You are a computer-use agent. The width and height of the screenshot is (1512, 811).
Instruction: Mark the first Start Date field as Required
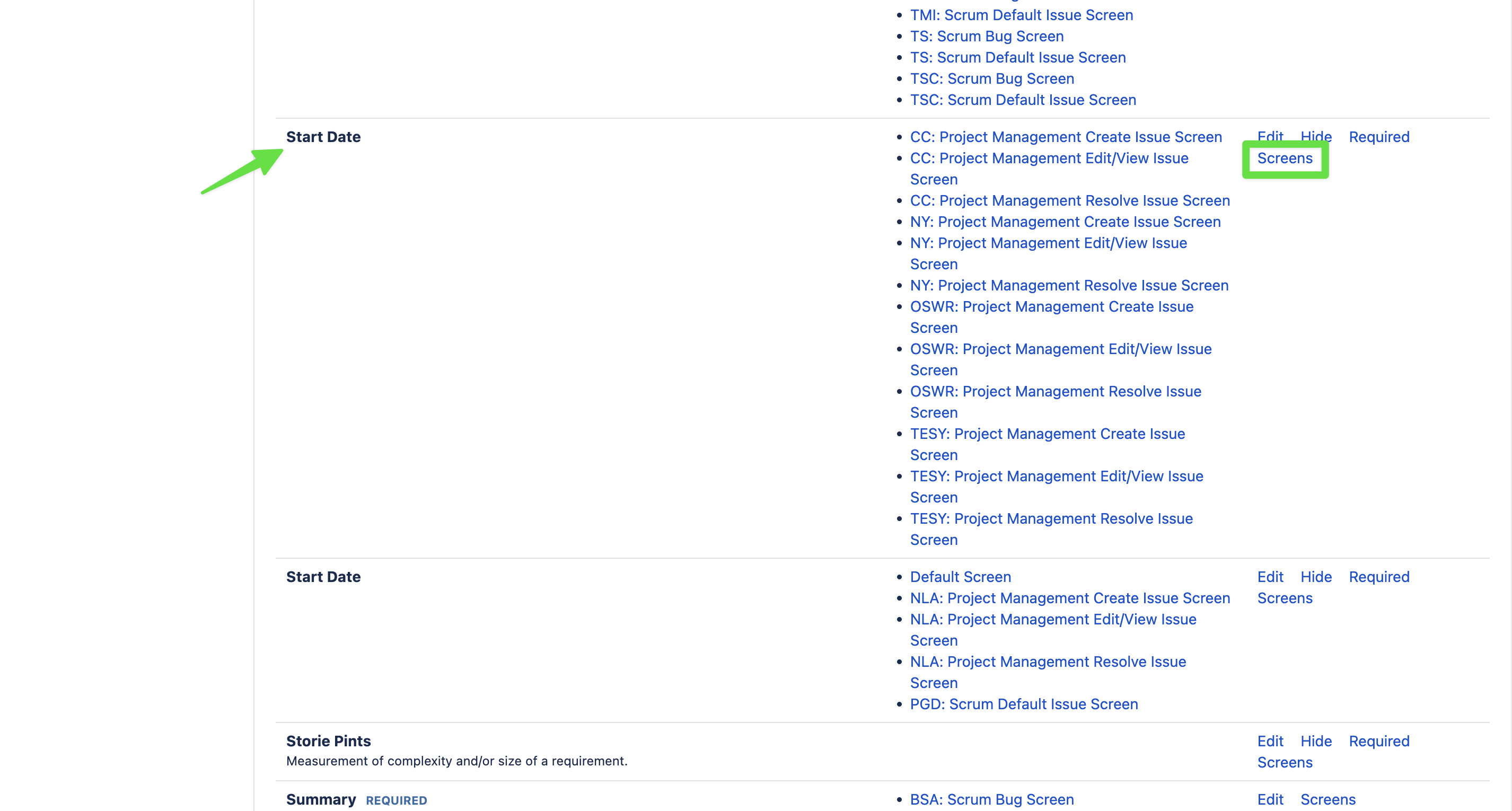[1378, 137]
